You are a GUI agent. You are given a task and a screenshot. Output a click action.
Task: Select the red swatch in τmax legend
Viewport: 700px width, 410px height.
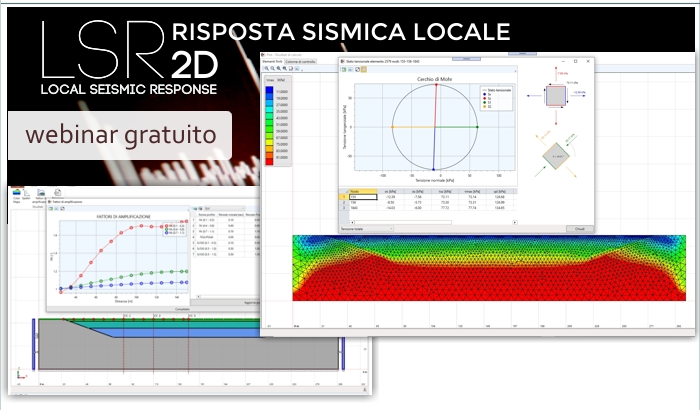click(269, 160)
